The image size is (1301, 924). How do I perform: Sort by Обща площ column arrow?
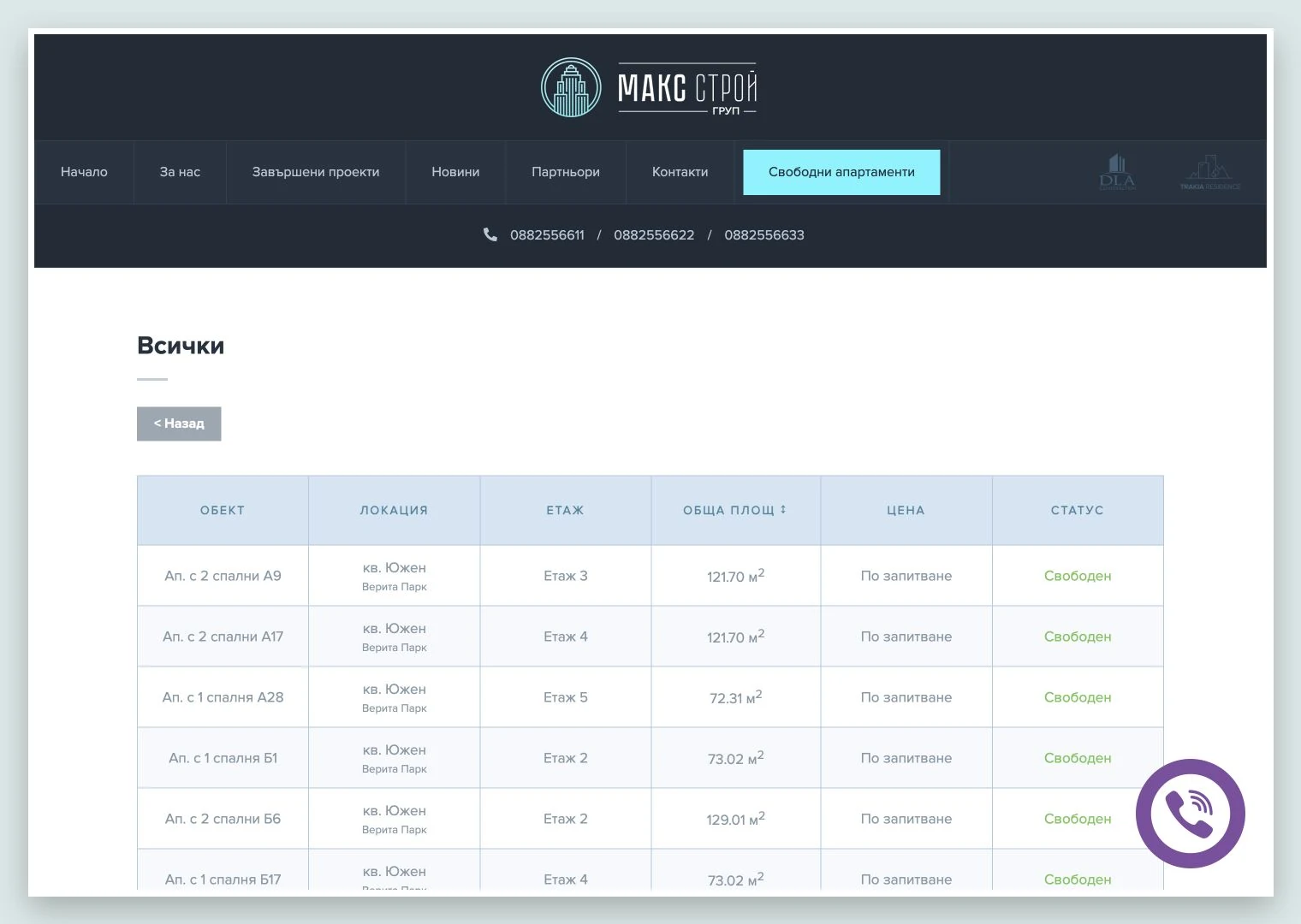point(783,509)
